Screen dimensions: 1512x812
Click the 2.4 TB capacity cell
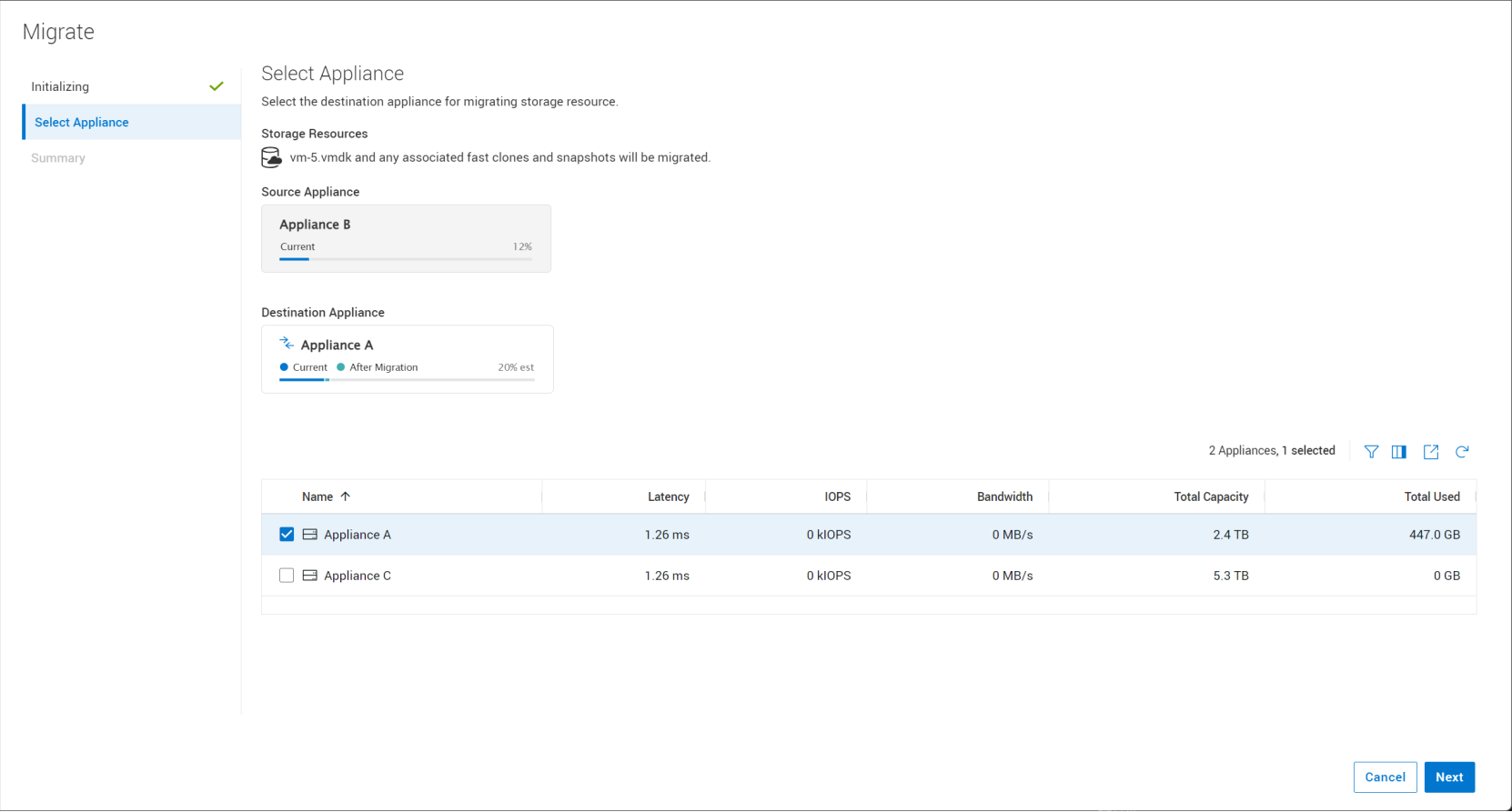pos(1231,535)
